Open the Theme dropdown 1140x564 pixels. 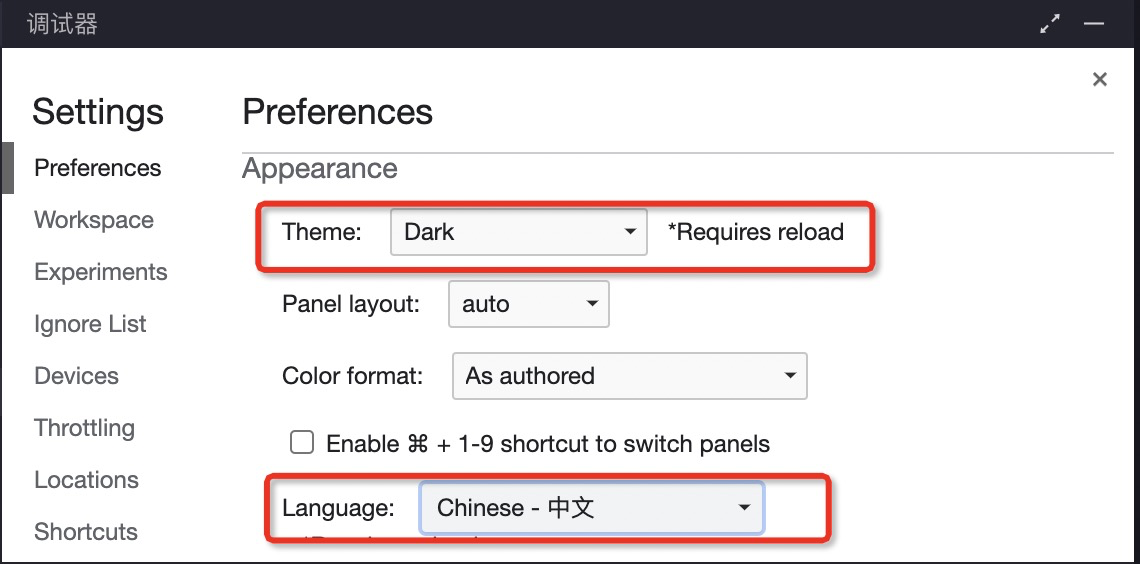coord(519,232)
